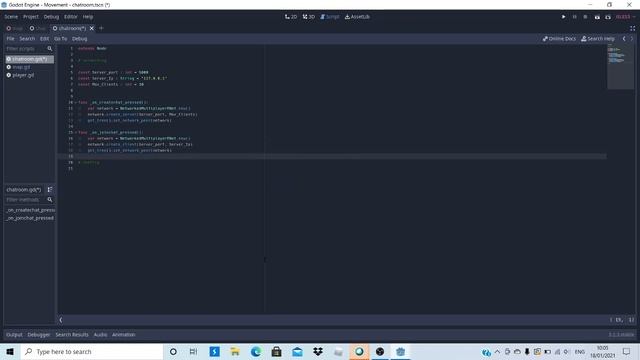Open the Animation bottom panel
Viewport: 640px width, 360px height.
click(124, 335)
